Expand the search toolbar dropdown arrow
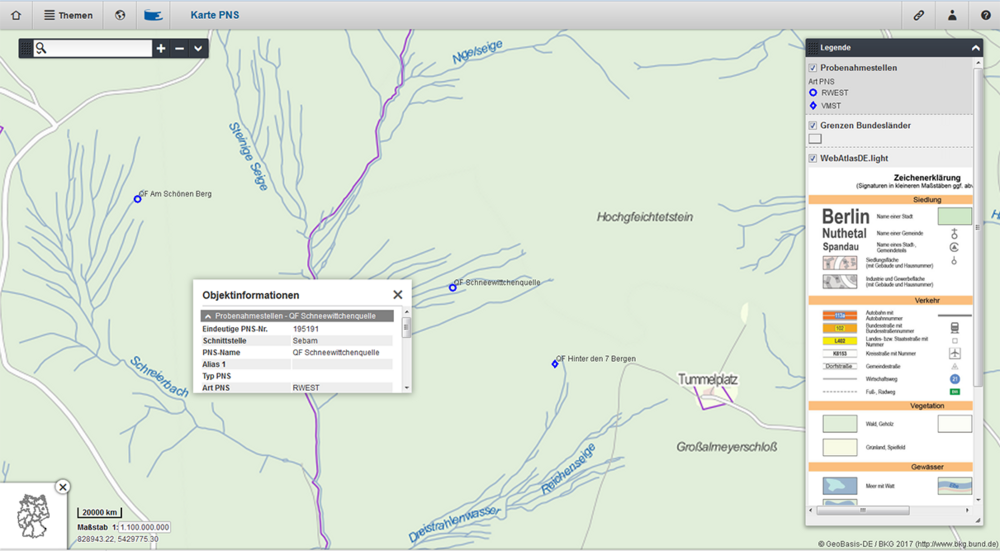This screenshot has height=551, width=1000. (198, 48)
